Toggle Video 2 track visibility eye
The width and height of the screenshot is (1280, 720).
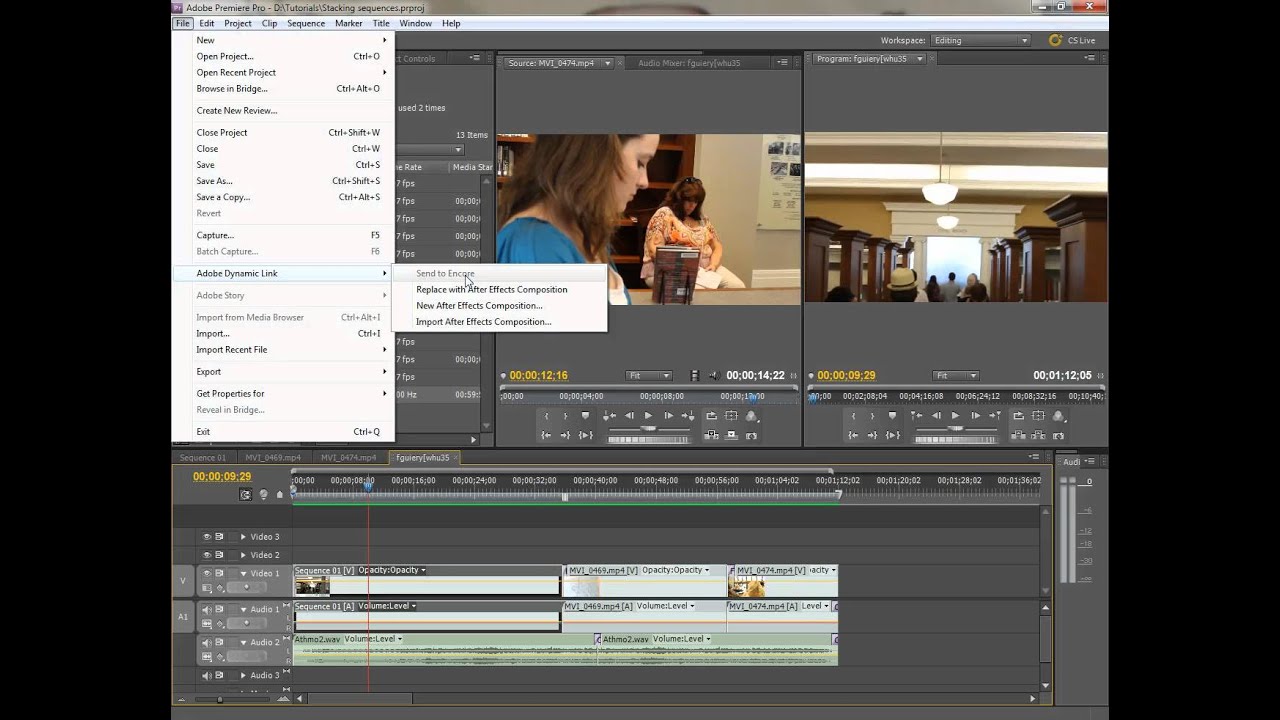pyautogui.click(x=207, y=555)
